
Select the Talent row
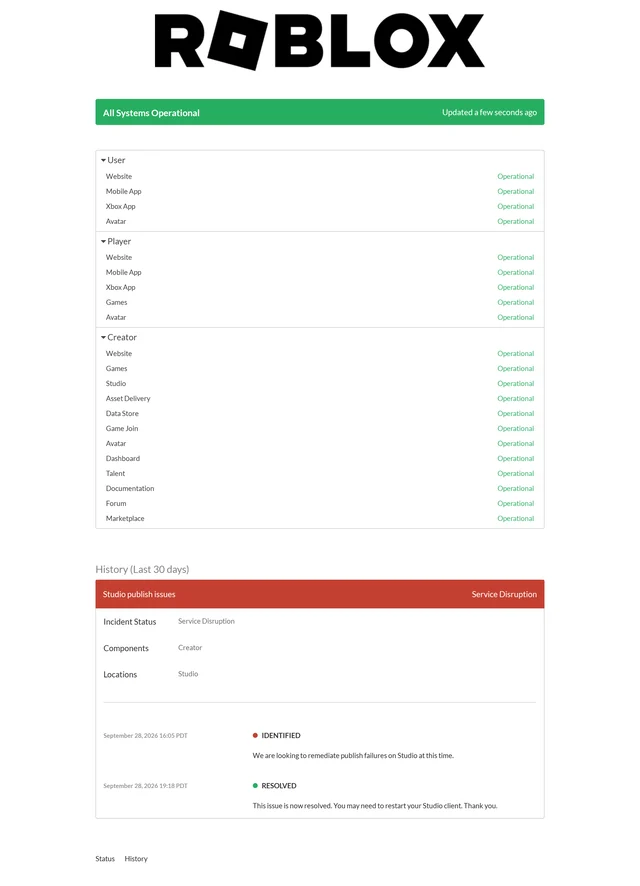[x=320, y=474]
